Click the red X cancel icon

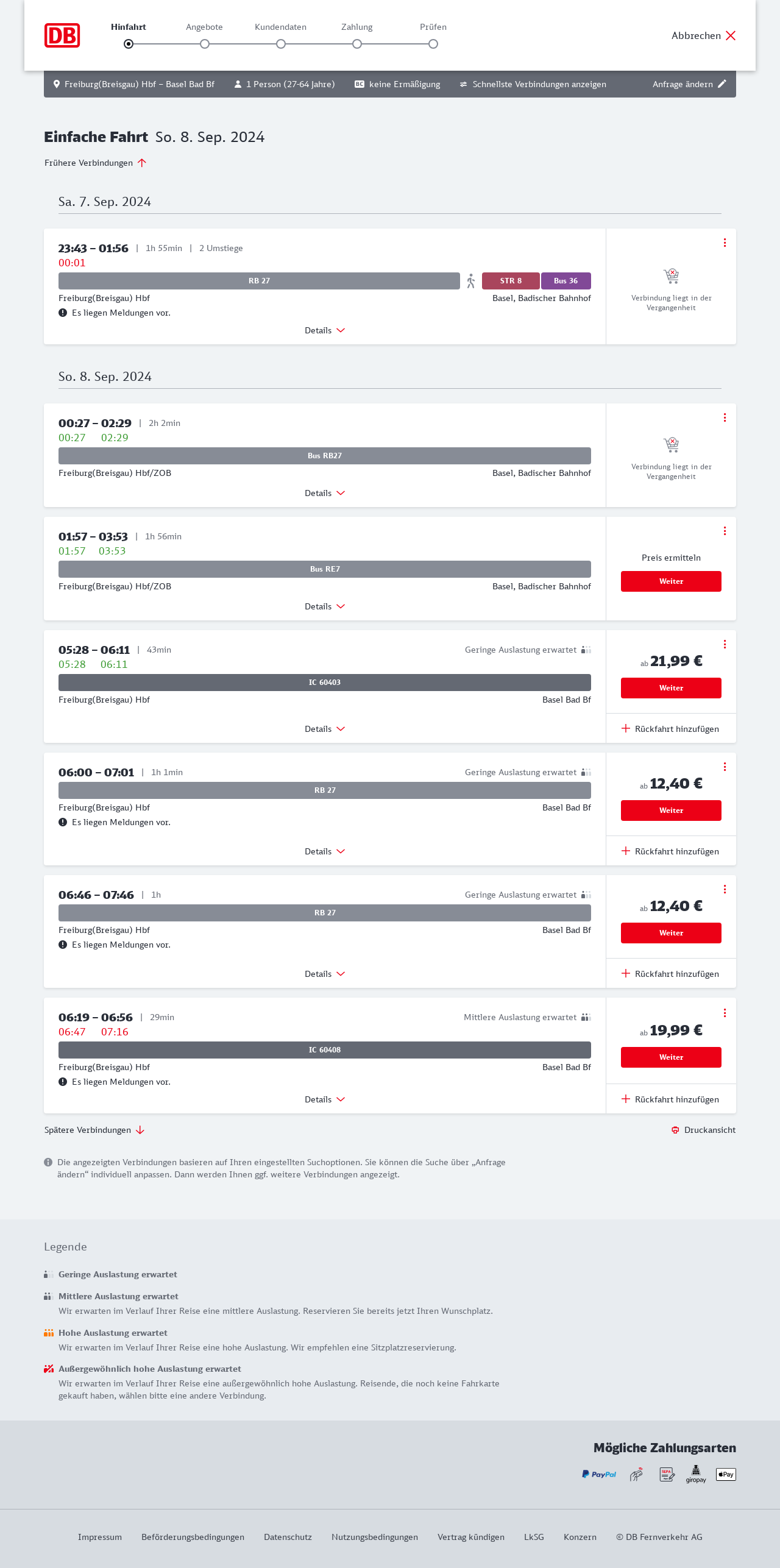coord(731,35)
